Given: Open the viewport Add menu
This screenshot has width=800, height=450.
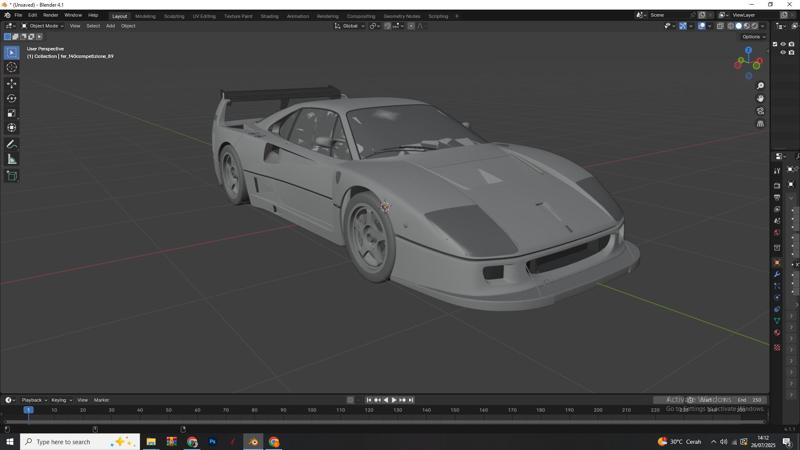Looking at the screenshot, I should coord(110,26).
